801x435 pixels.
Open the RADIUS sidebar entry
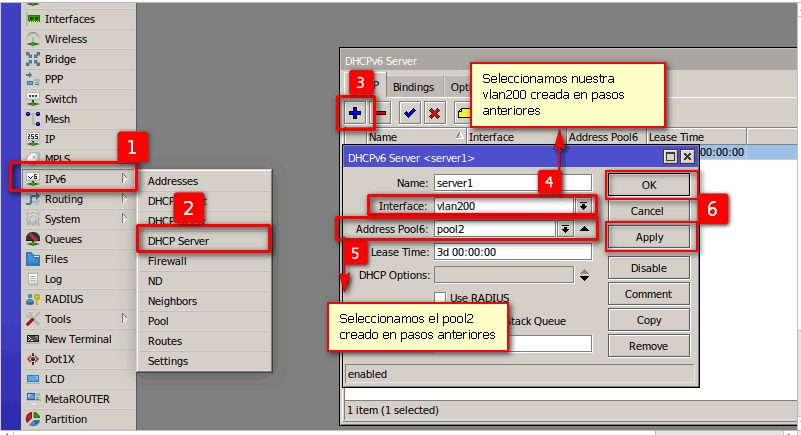64,299
